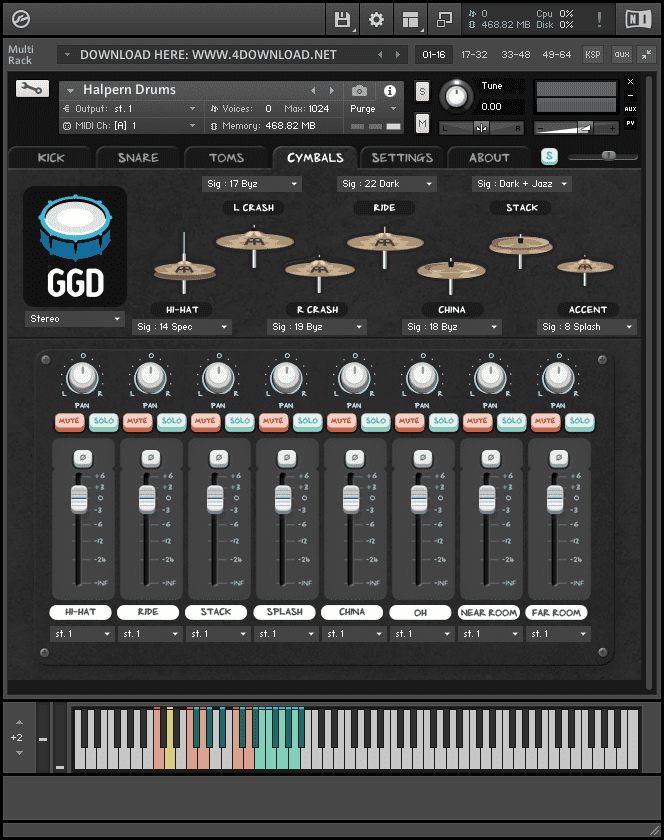
Task: Click the rack minimize arrows icon
Action: pyautogui.click(x=647, y=54)
